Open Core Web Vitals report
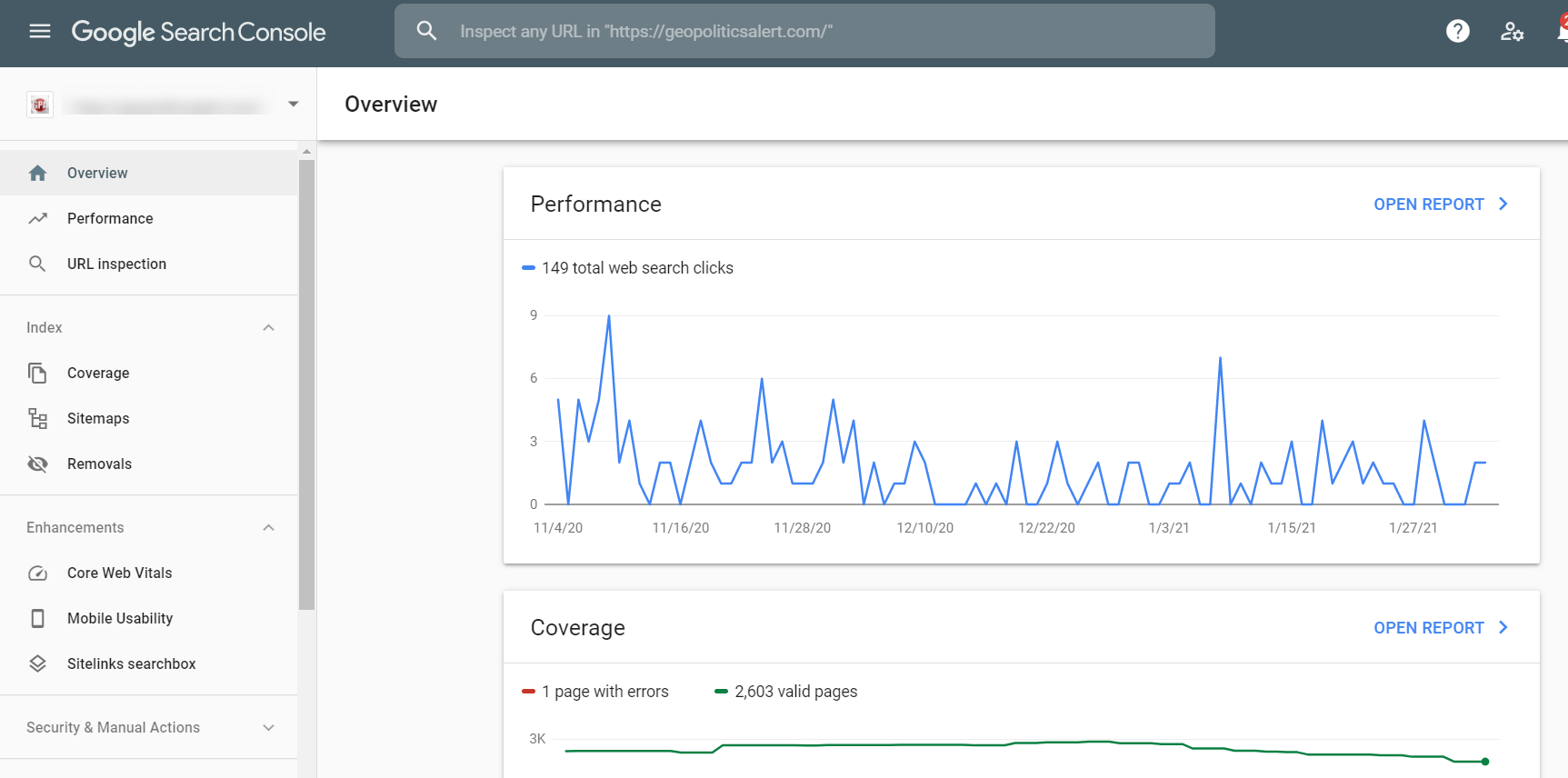 (149, 573)
